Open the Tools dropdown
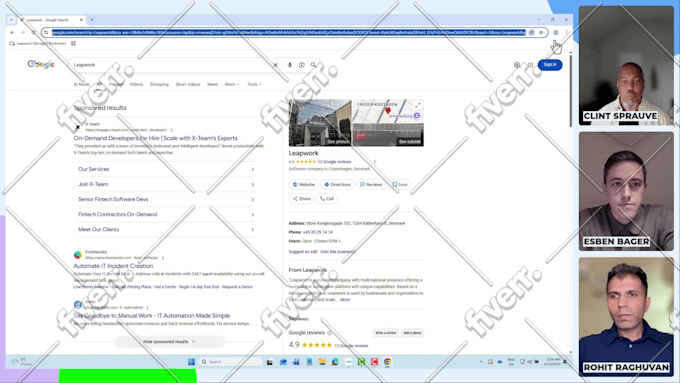This screenshot has width=680, height=383. (254, 84)
